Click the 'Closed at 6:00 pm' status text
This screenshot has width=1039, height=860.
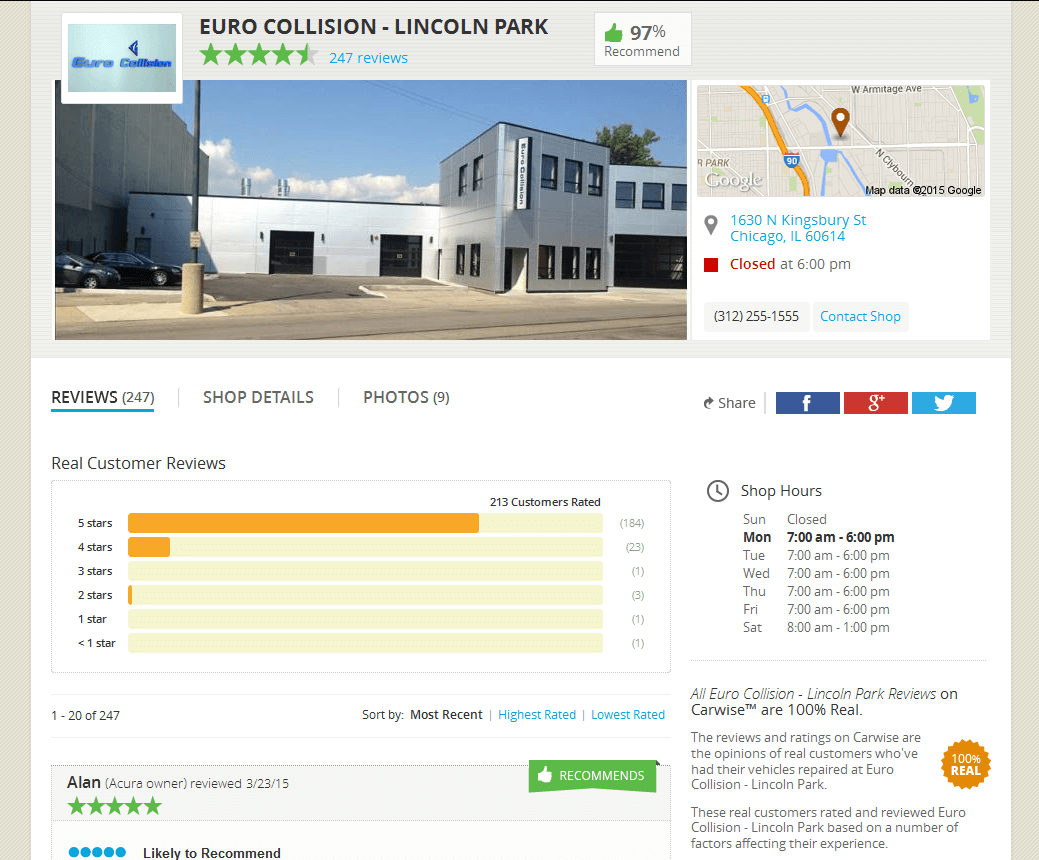click(x=790, y=264)
